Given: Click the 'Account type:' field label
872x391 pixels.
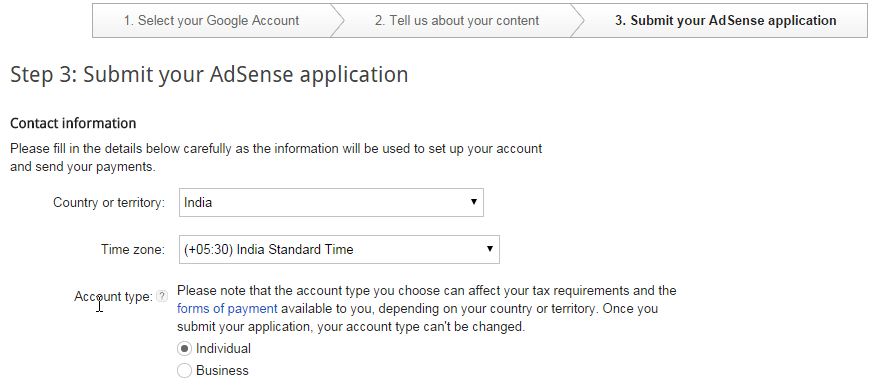Looking at the screenshot, I should (113, 296).
